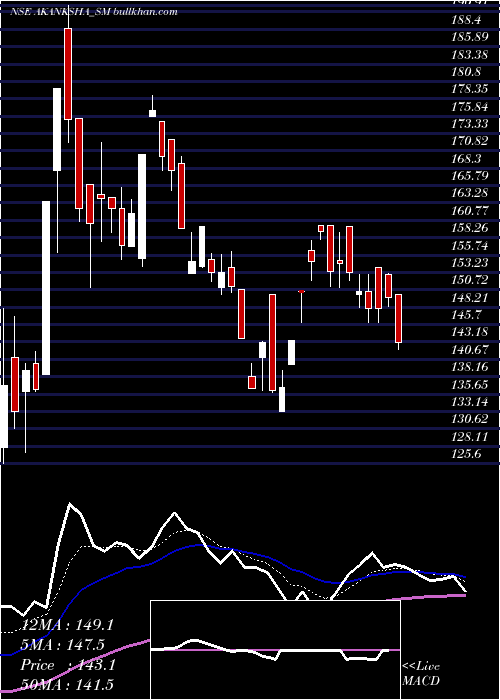
Task: Click the last red candle closing near 143
Action: [398, 318]
